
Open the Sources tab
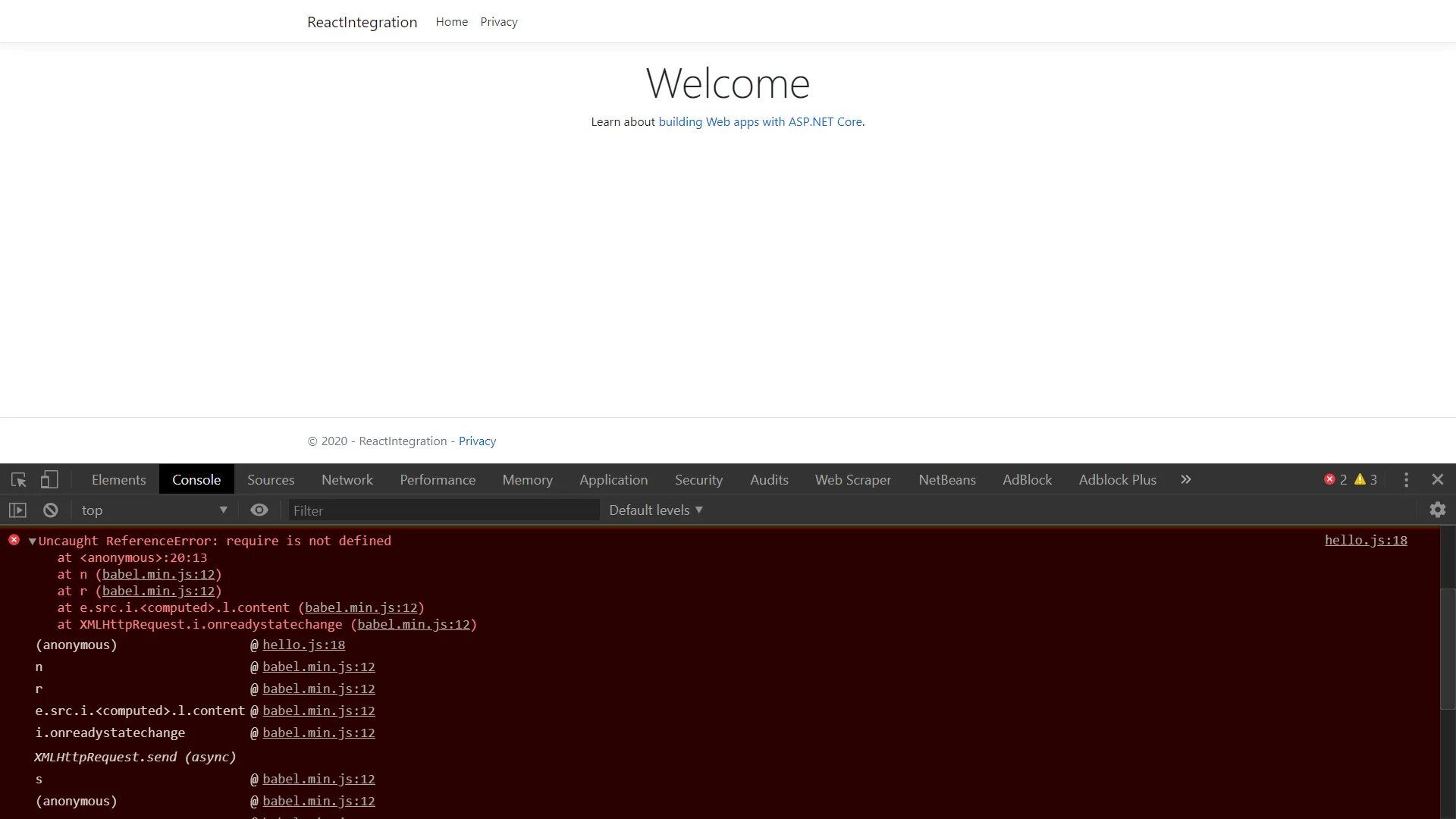coord(270,480)
